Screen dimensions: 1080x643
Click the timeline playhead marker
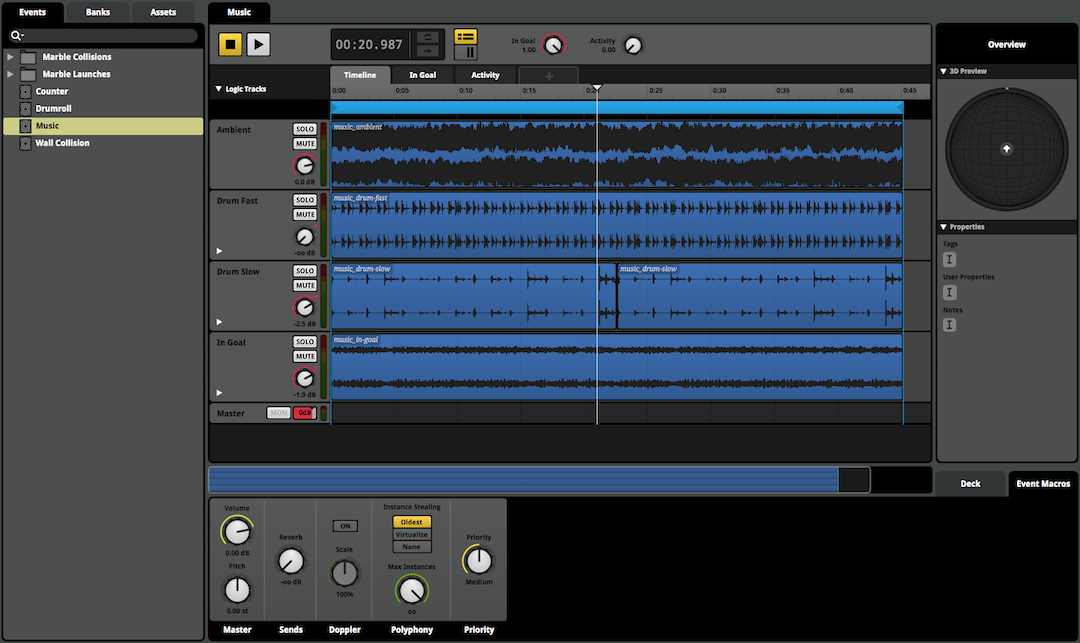point(597,88)
